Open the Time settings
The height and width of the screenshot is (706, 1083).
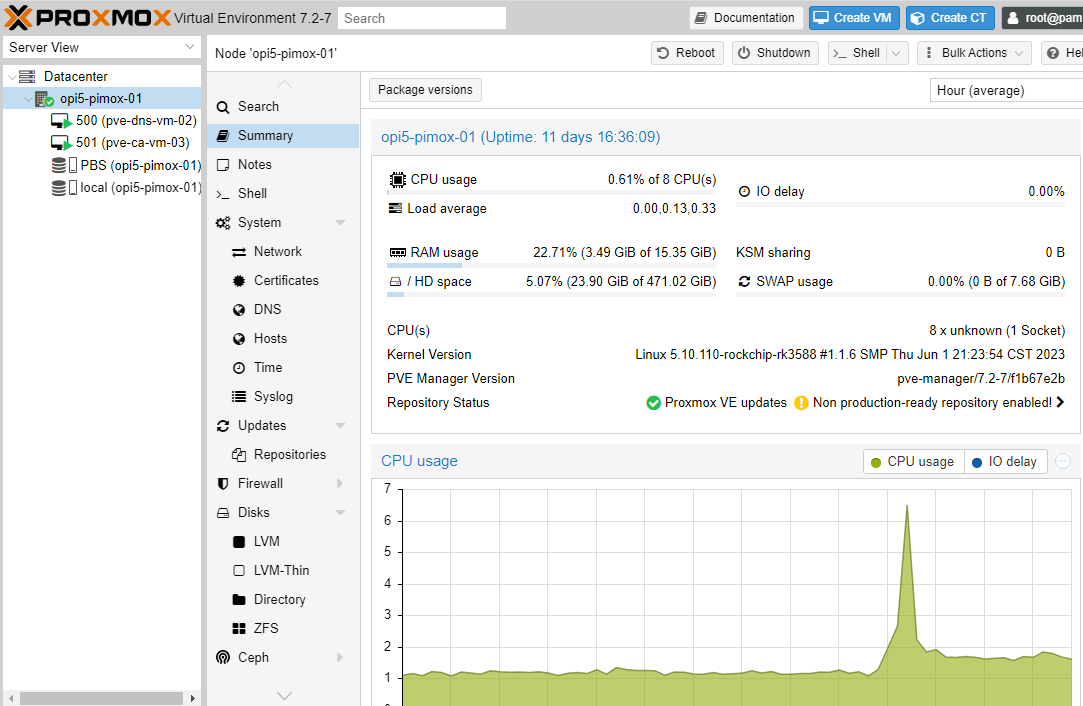pyautogui.click(x=284, y=368)
